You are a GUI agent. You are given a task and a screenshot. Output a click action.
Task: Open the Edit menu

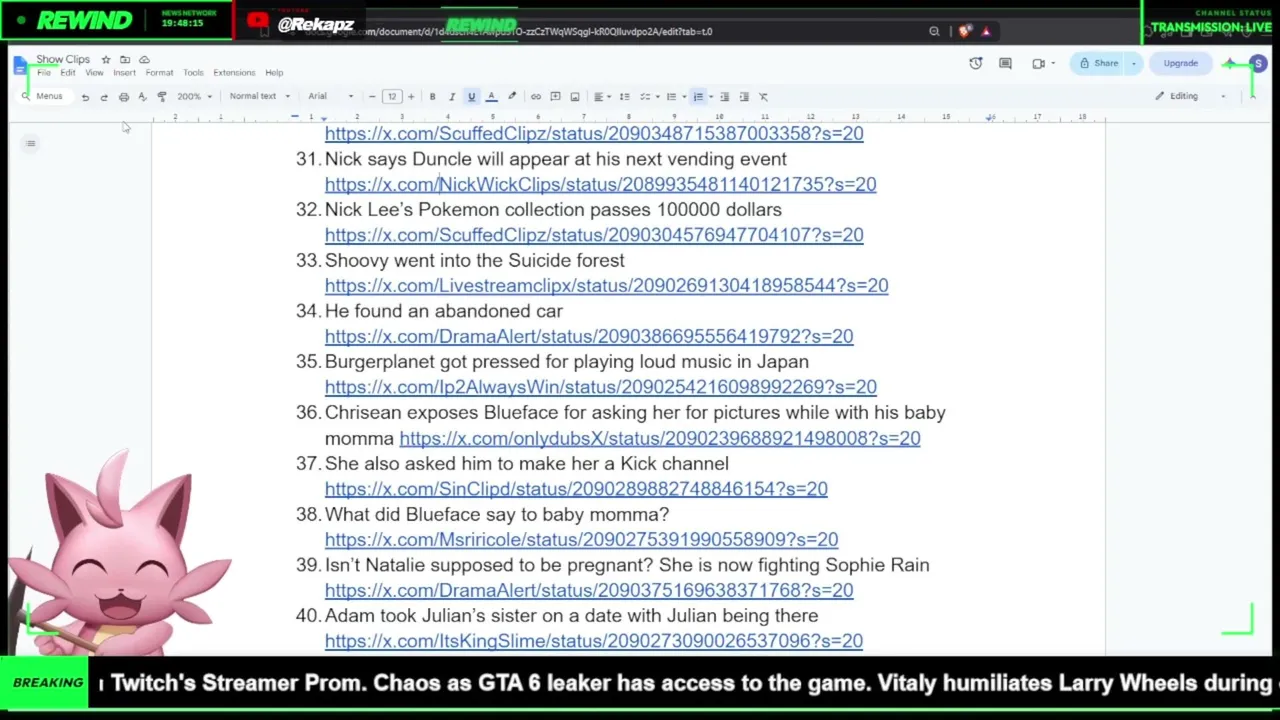(68, 73)
